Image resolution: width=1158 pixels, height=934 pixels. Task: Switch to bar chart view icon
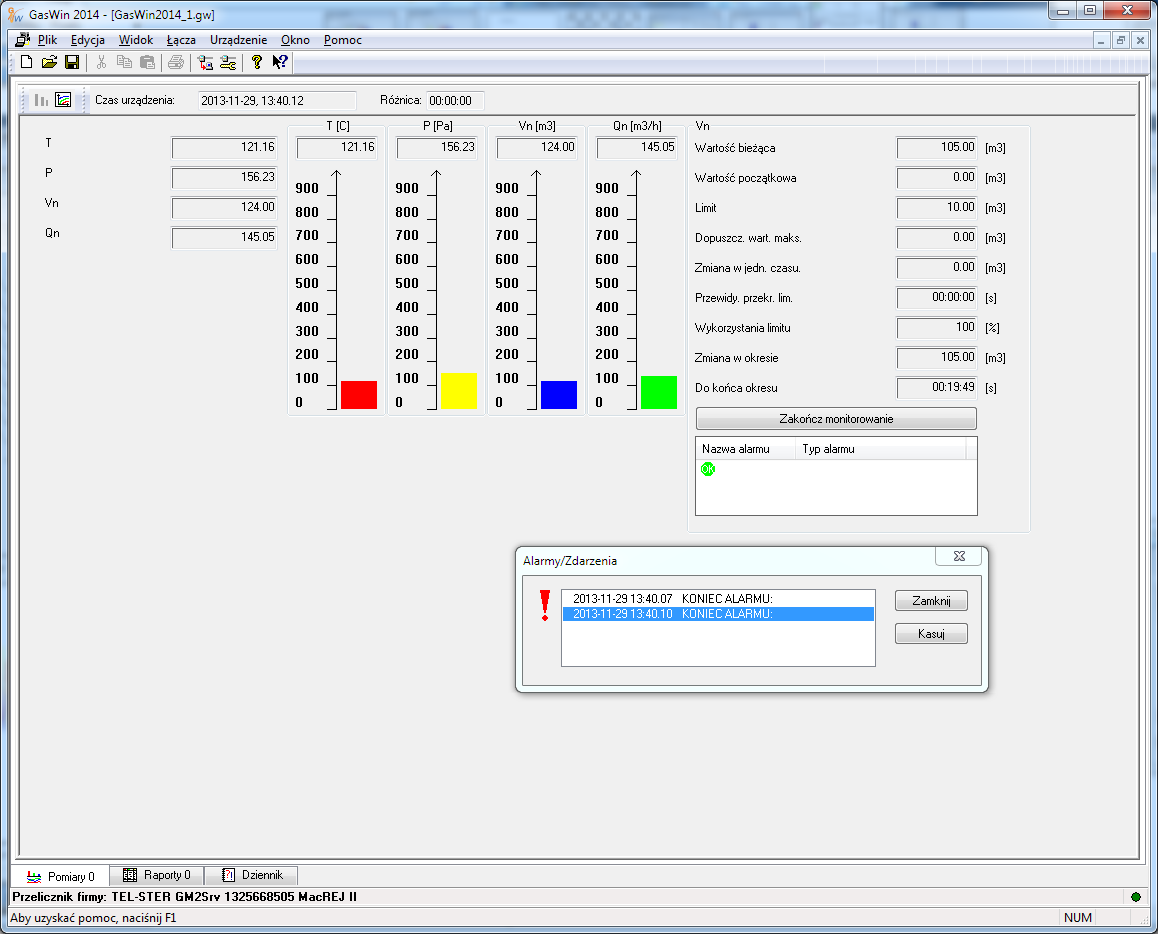click(x=41, y=100)
